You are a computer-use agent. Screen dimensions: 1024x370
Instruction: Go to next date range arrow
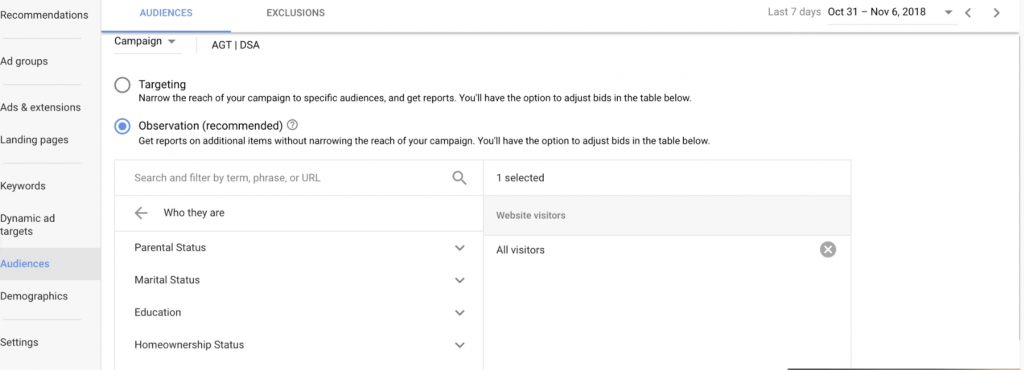[x=997, y=12]
